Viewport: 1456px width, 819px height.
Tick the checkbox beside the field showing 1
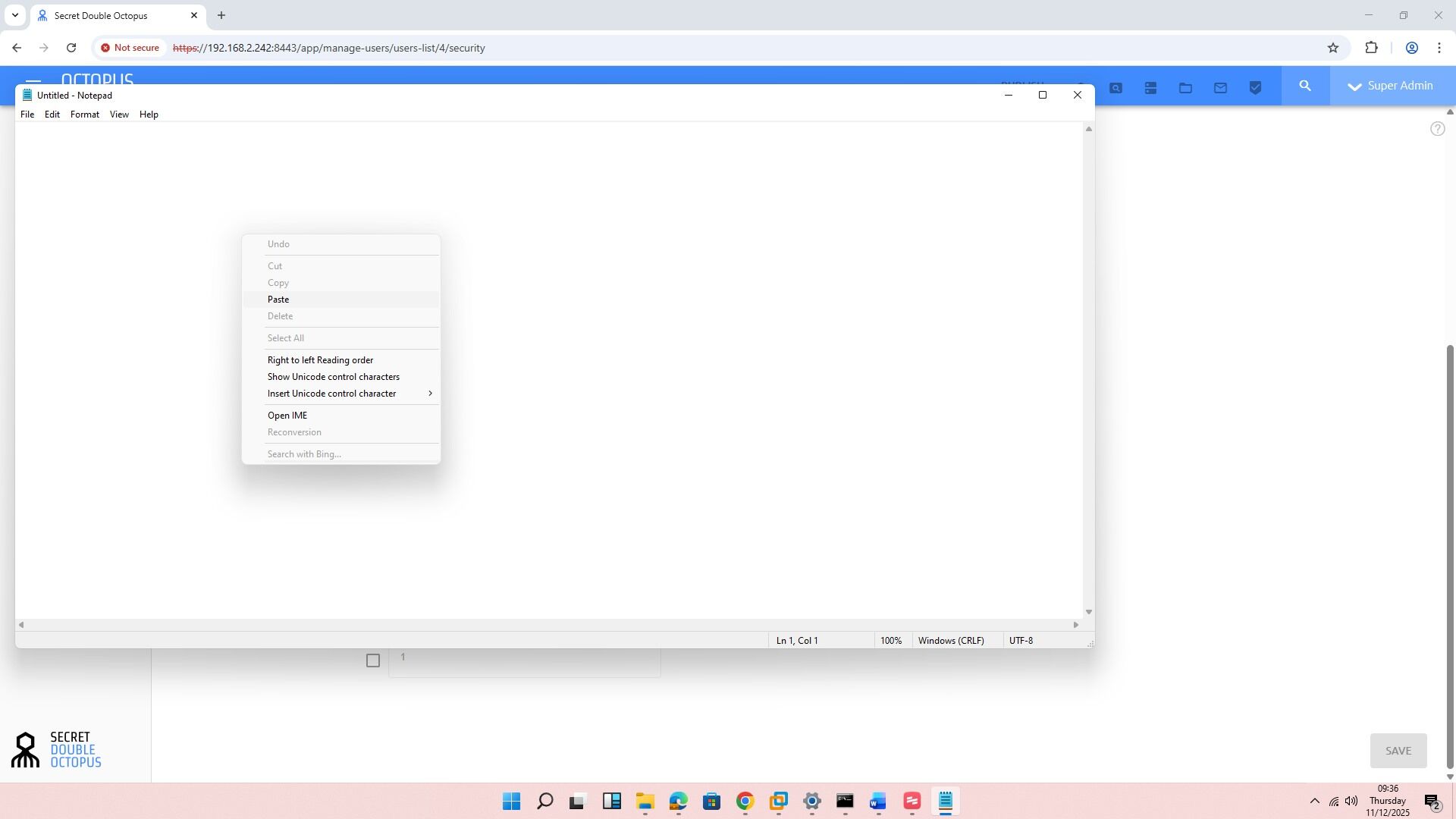[372, 661]
